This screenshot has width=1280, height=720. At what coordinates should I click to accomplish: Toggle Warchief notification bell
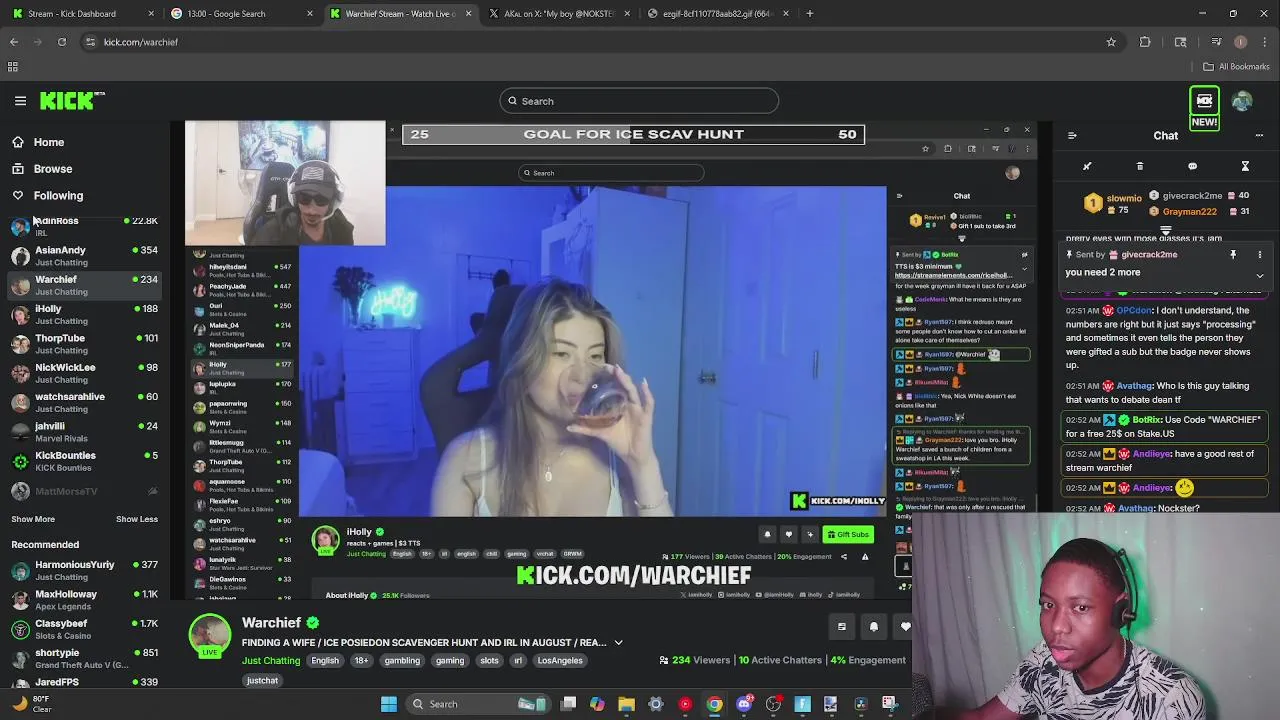tap(874, 627)
